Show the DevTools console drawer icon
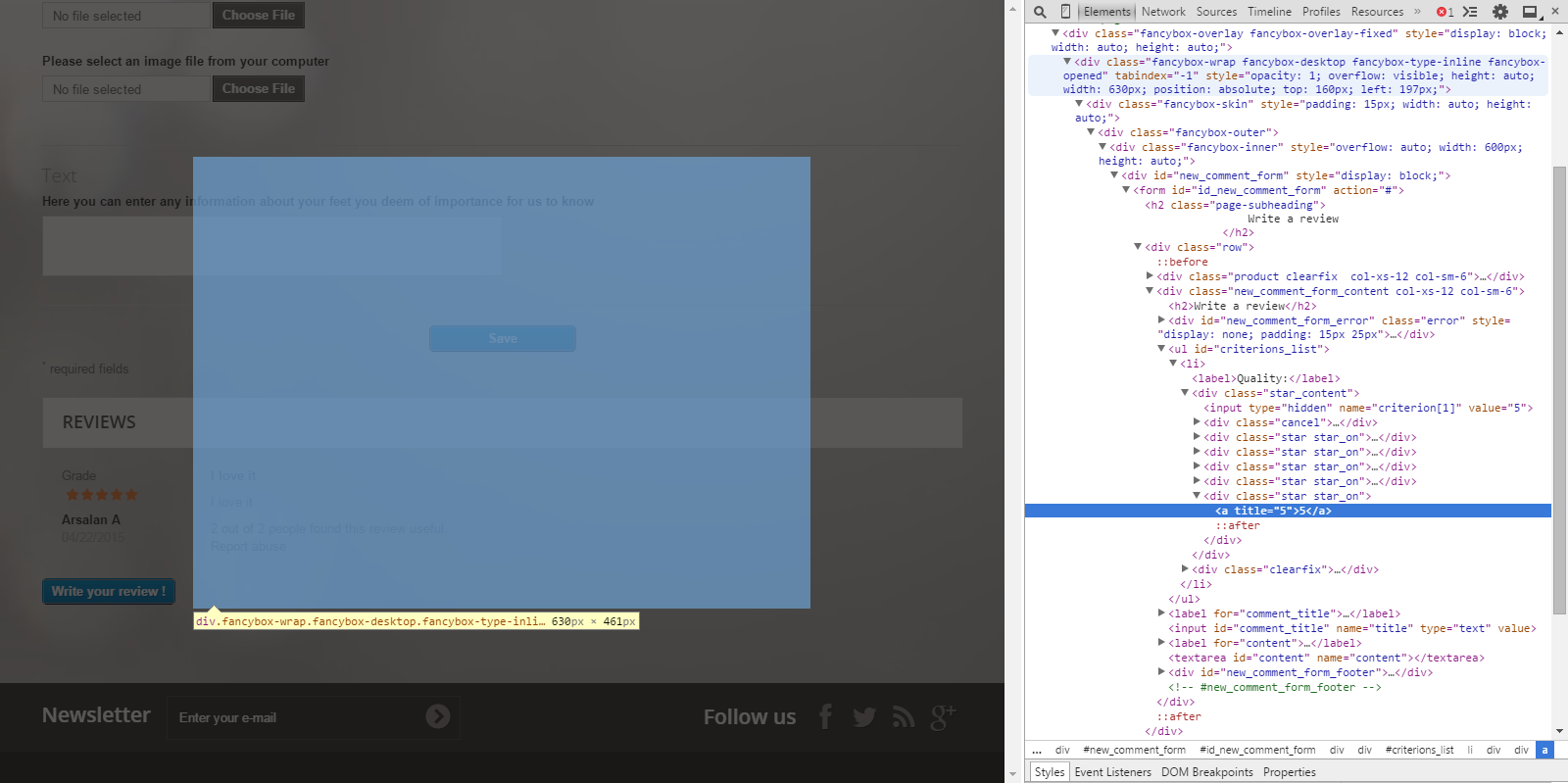This screenshot has height=783, width=1568. pos(1470,12)
